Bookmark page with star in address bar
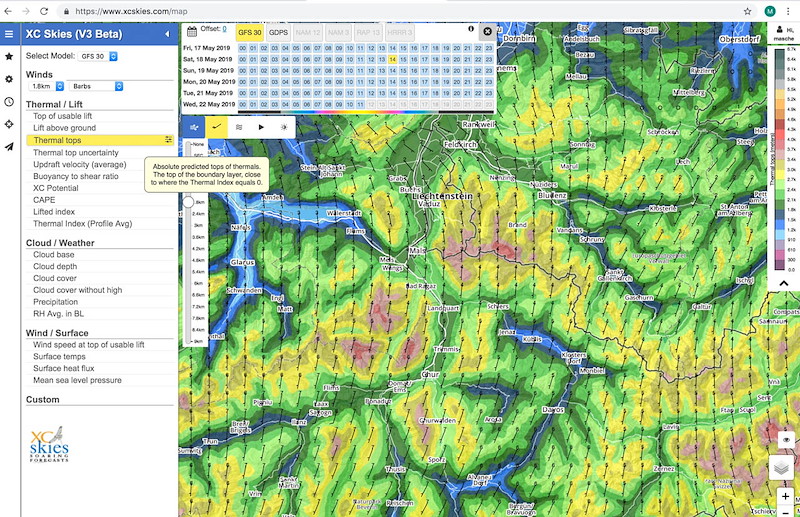The width and height of the screenshot is (800, 517). (747, 11)
